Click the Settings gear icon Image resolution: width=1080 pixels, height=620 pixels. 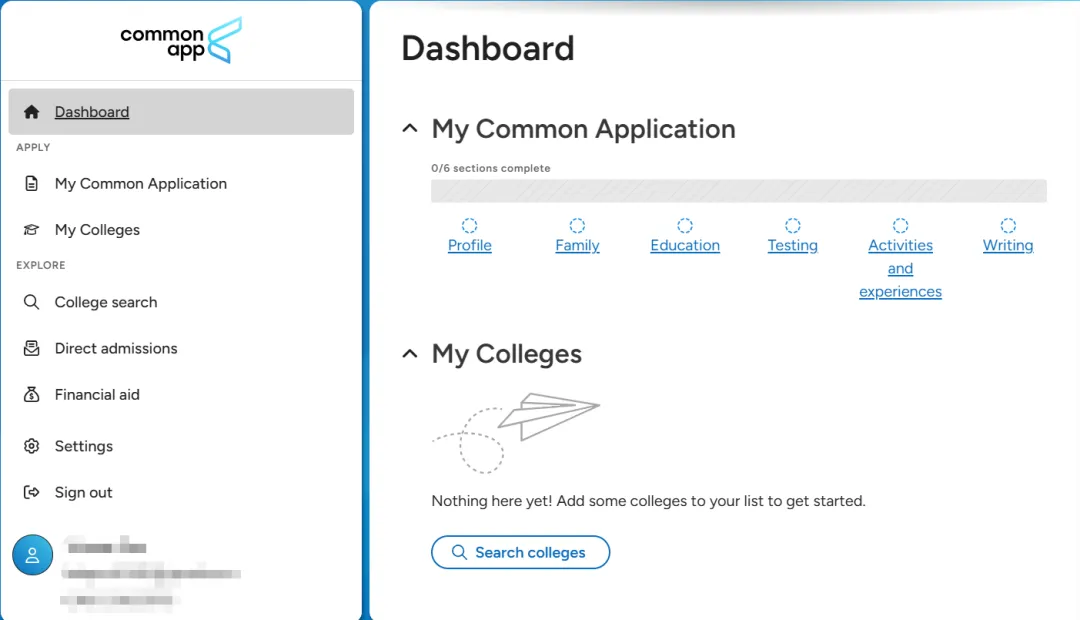(31, 446)
